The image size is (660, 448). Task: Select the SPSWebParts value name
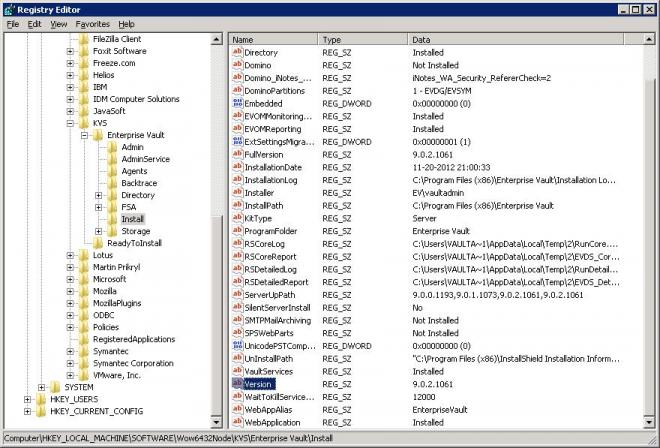click(x=269, y=333)
